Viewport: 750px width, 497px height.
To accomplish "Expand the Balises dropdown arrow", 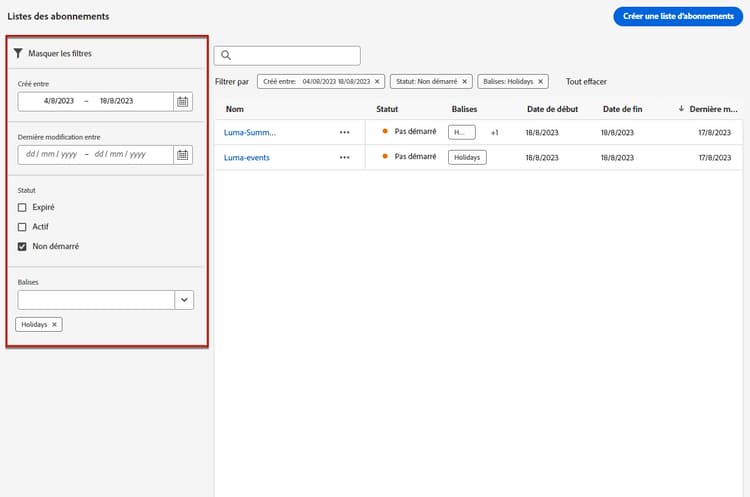I will coord(184,300).
